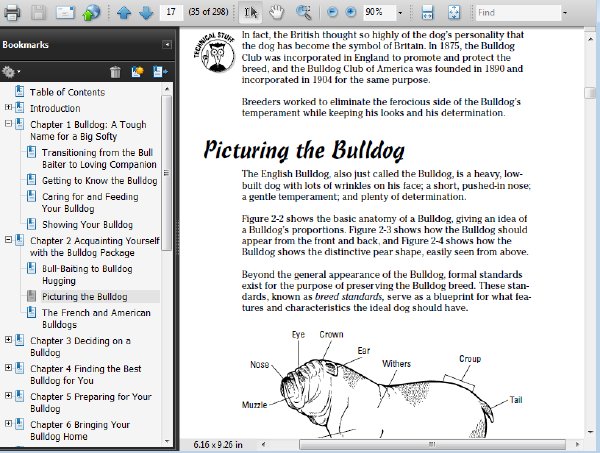600x453 pixels.
Task: Fit one full page view icon
Action: pyautogui.click(x=454, y=13)
